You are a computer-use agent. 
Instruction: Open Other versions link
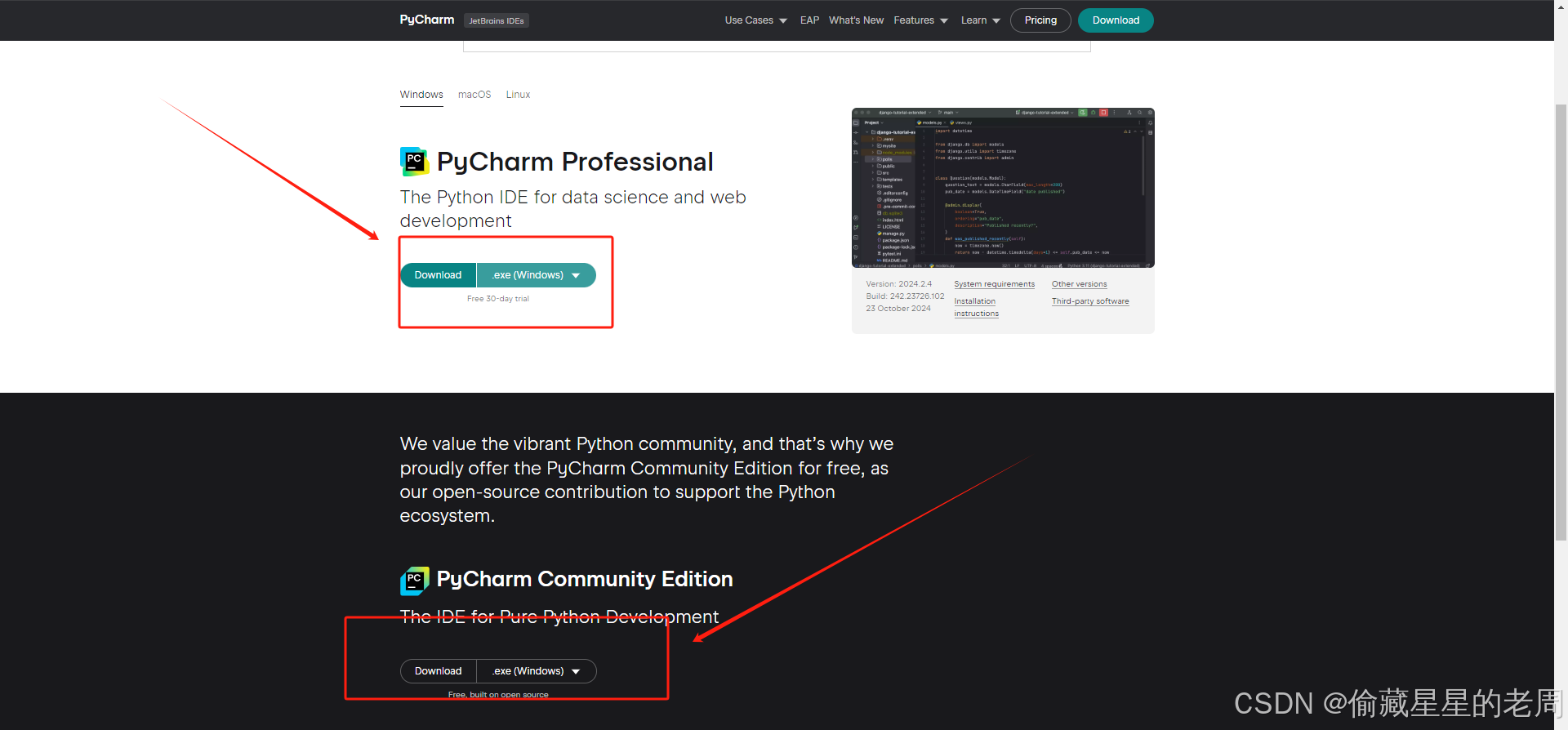[1079, 284]
